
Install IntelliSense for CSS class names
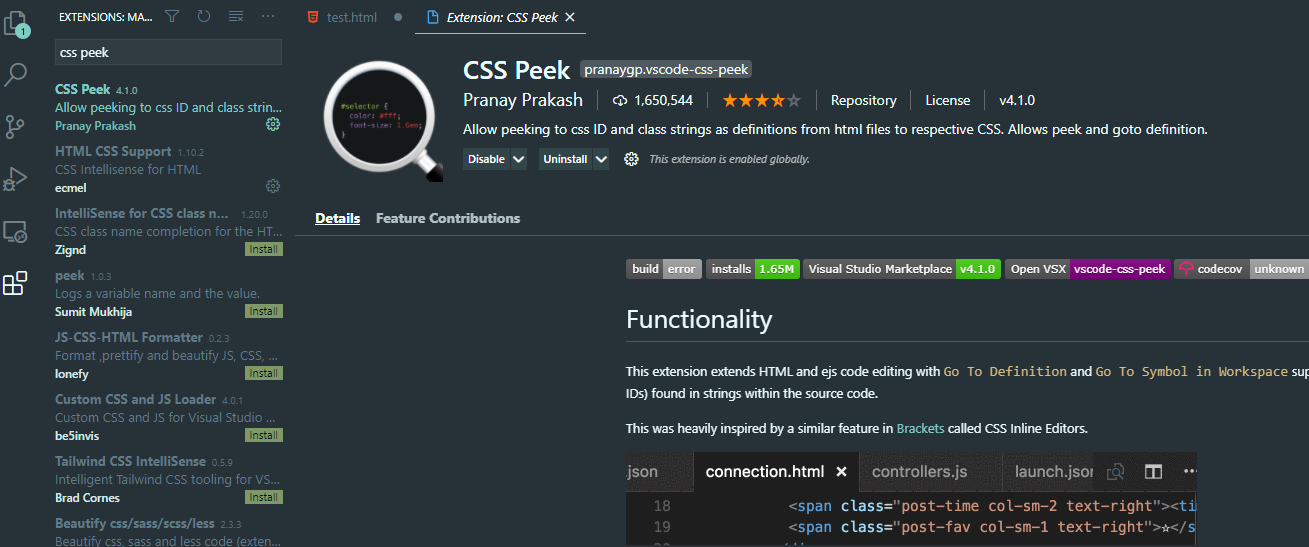point(264,249)
